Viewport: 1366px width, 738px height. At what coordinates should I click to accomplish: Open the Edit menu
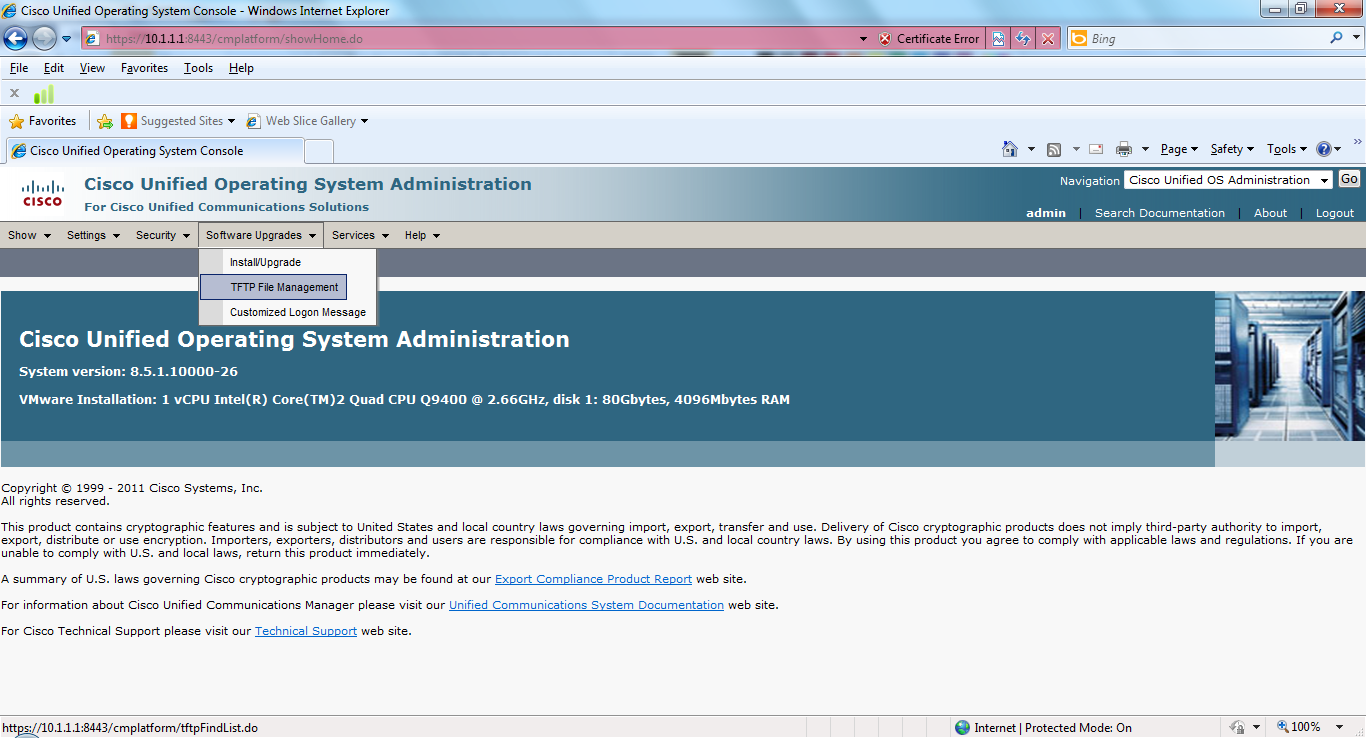[54, 68]
